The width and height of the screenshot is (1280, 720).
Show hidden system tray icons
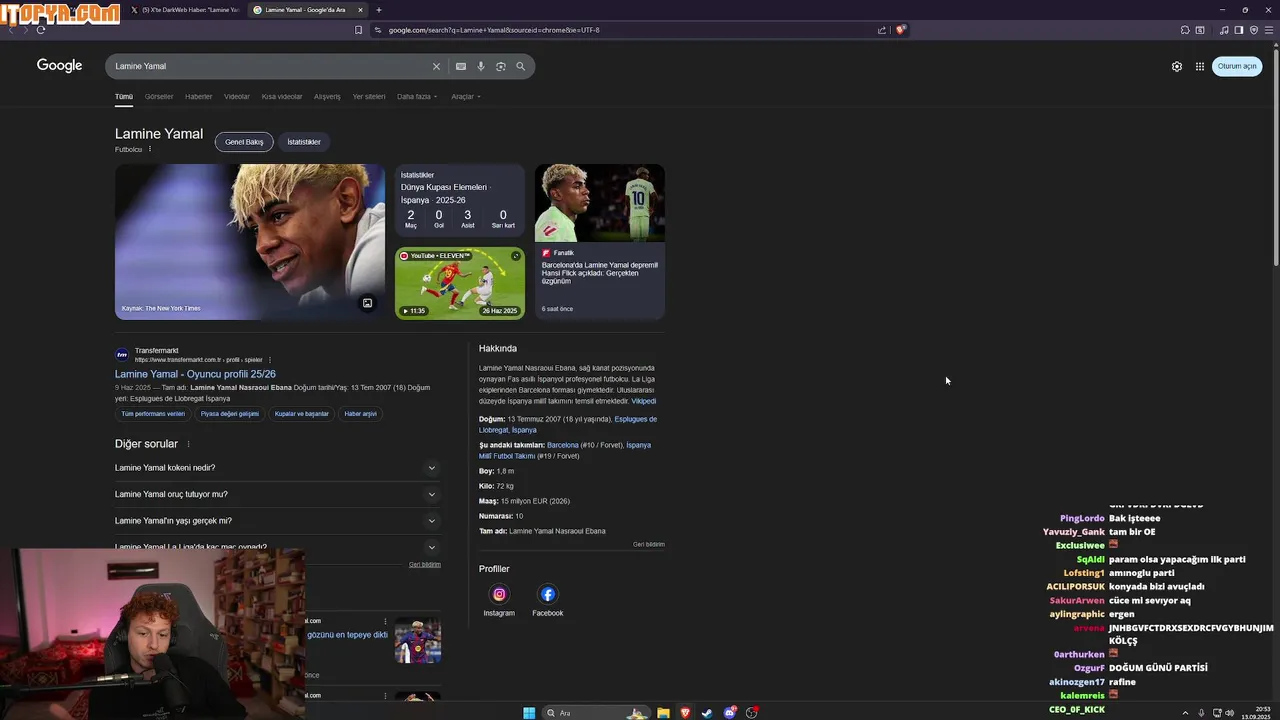click(1185, 713)
